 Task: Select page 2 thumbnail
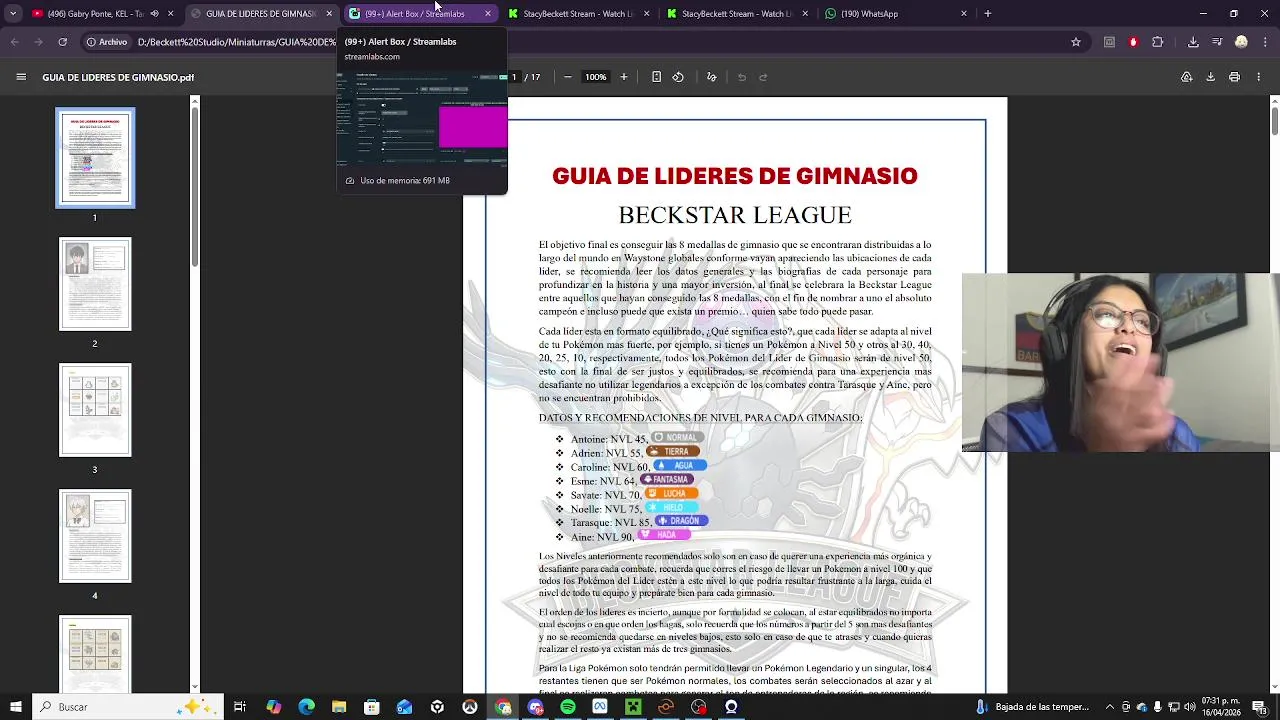click(x=95, y=284)
